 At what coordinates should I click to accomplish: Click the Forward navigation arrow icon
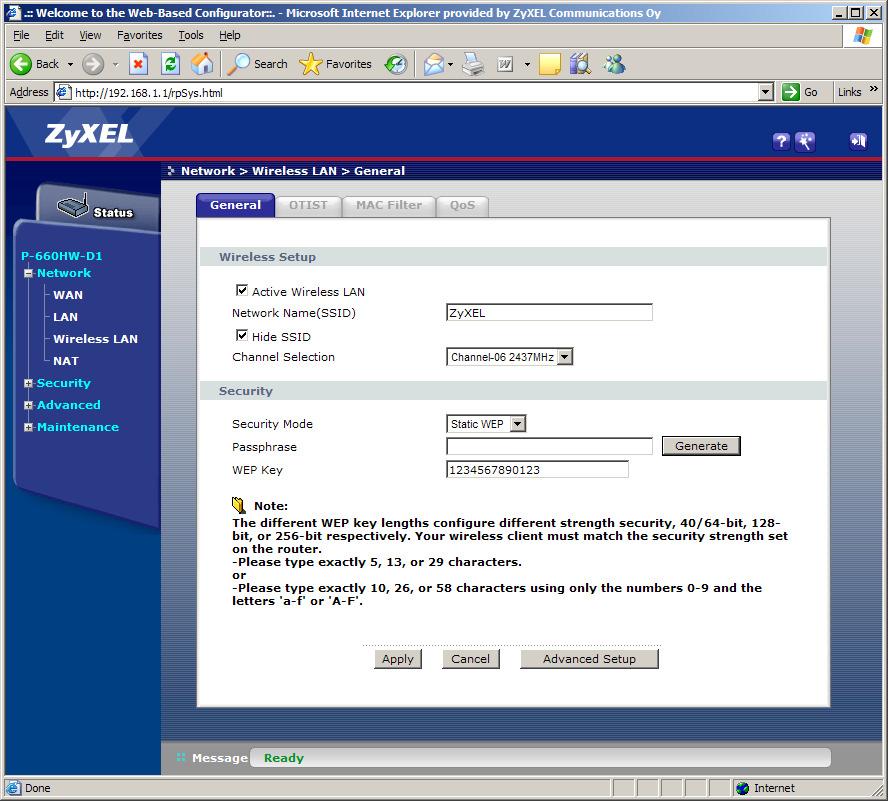coord(93,64)
